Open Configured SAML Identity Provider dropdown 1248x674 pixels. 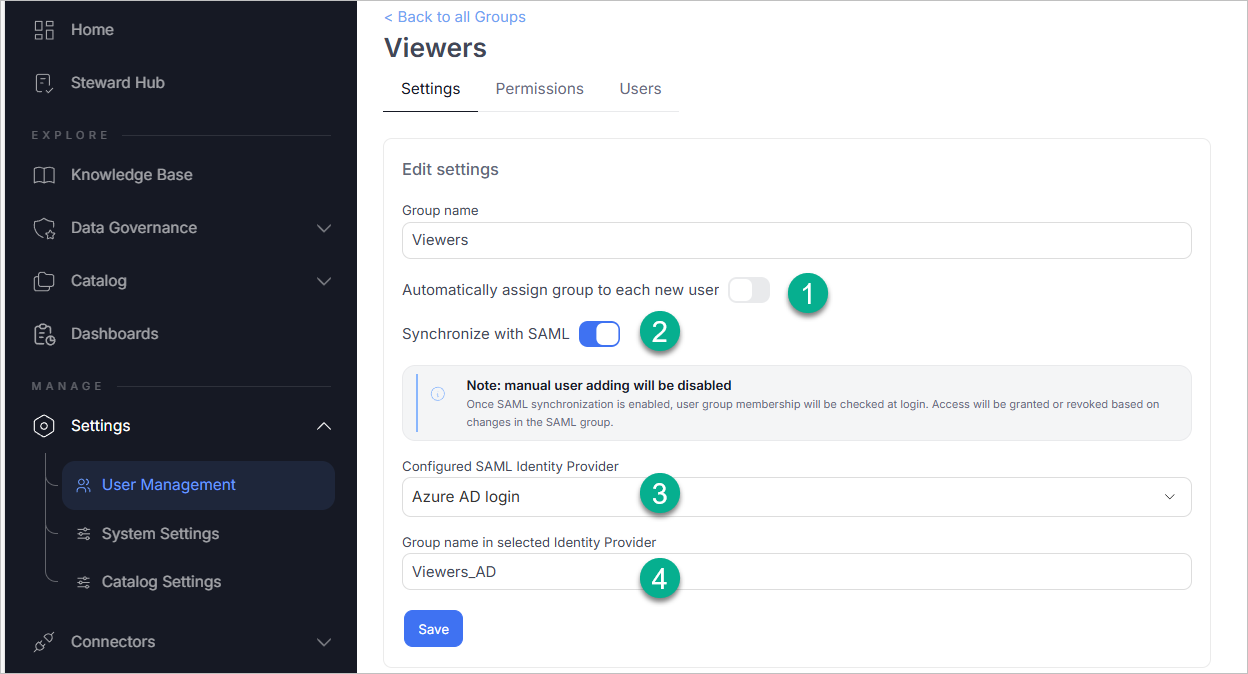pos(796,497)
